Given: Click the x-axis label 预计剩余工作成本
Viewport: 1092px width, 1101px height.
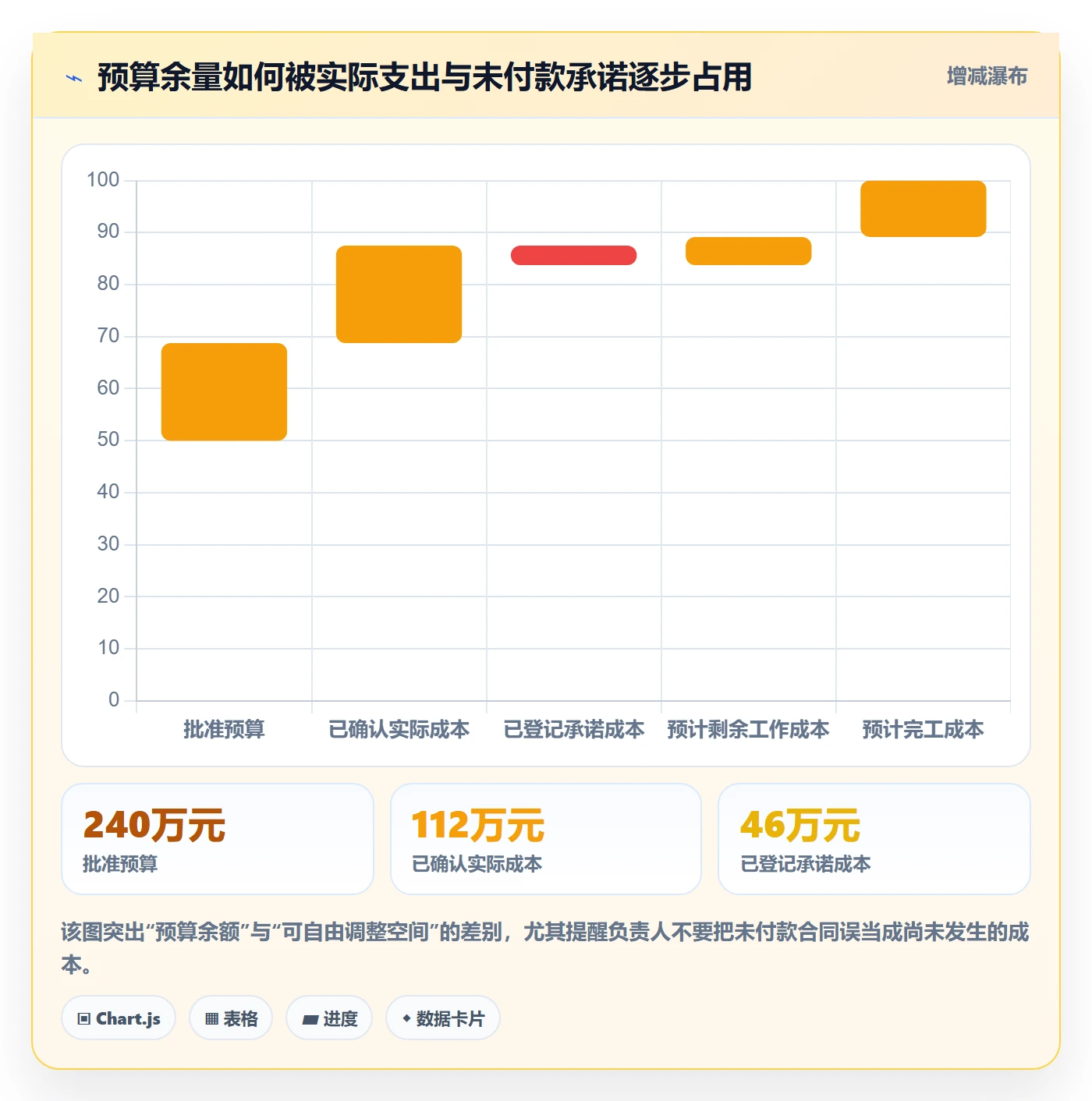Looking at the screenshot, I should [x=748, y=729].
